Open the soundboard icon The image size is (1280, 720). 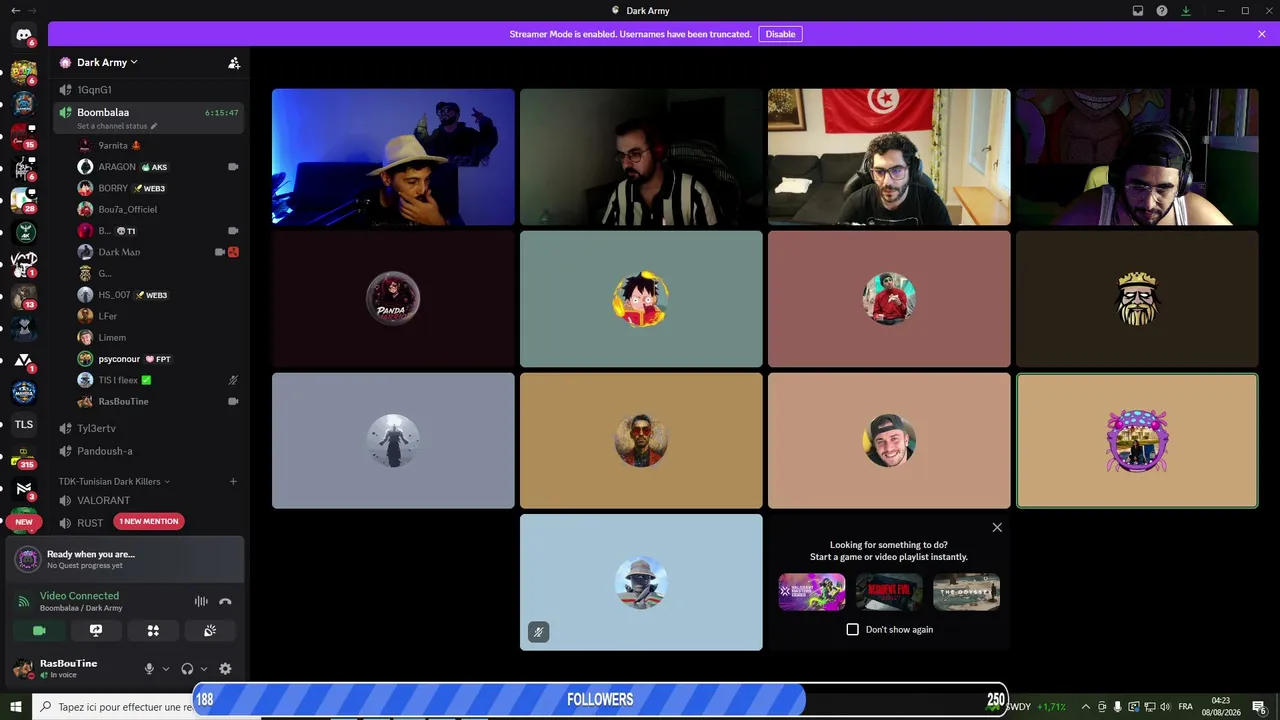[210, 631]
